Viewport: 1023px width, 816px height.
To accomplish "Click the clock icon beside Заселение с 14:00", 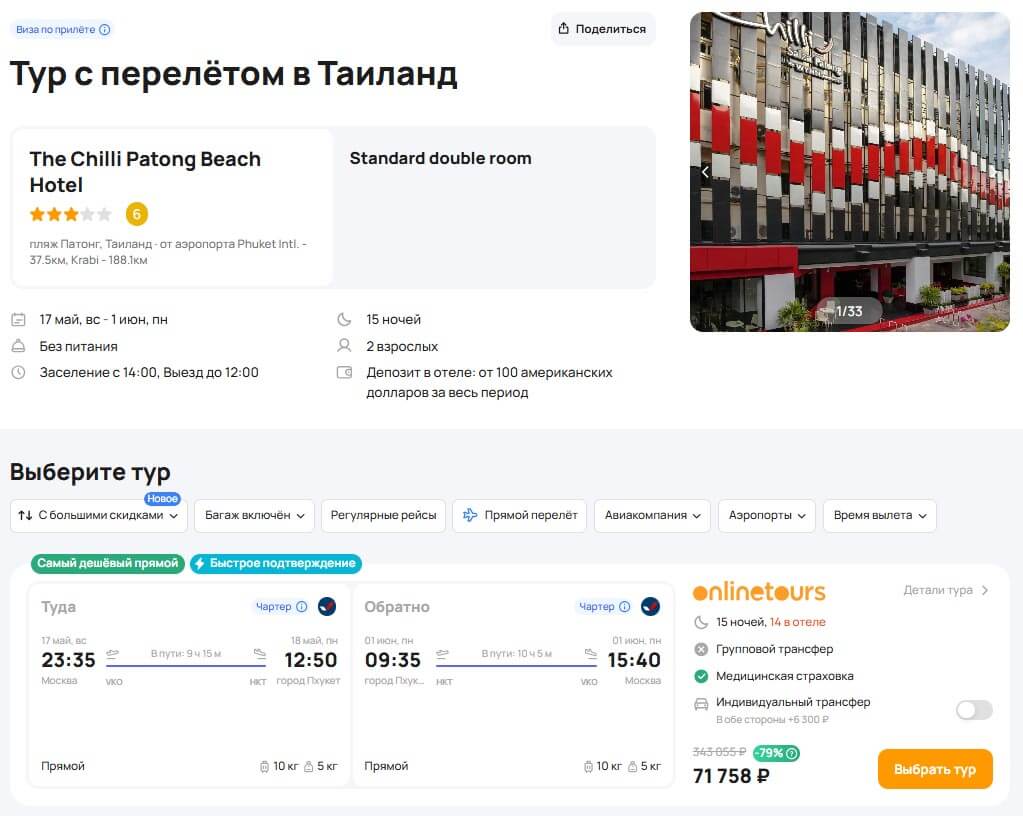I will (18, 372).
